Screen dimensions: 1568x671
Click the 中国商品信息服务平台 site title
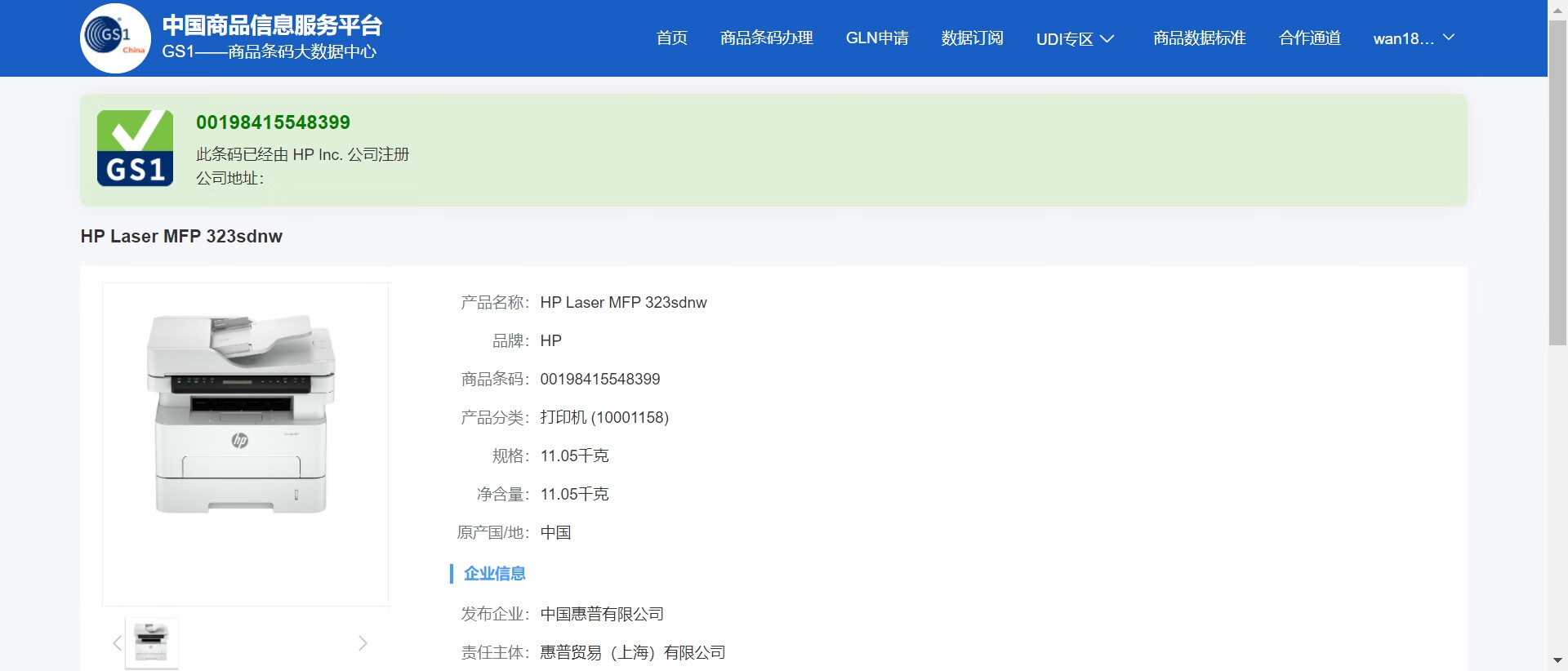[x=272, y=25]
